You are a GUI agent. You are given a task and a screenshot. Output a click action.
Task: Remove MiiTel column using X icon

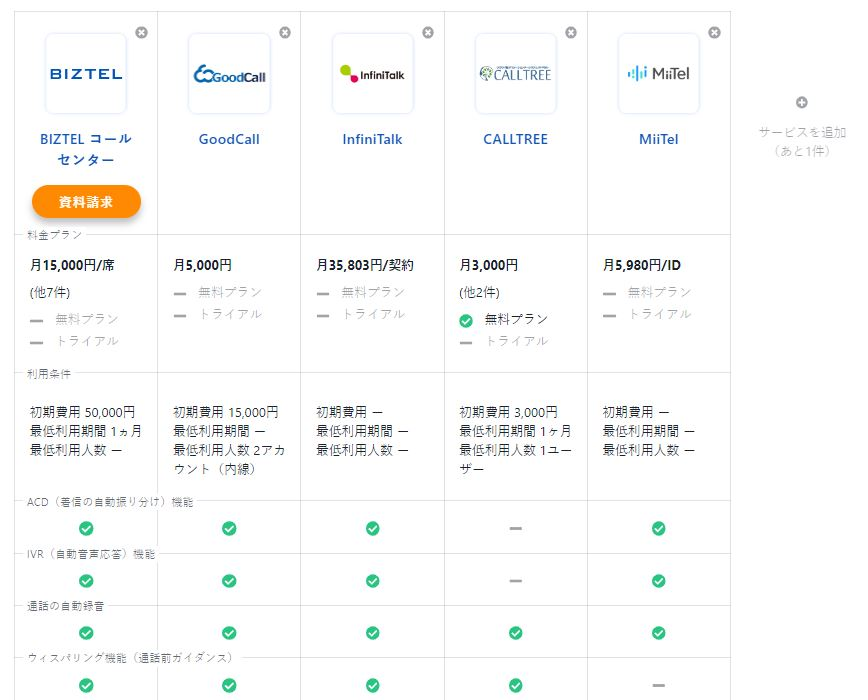coord(714,33)
